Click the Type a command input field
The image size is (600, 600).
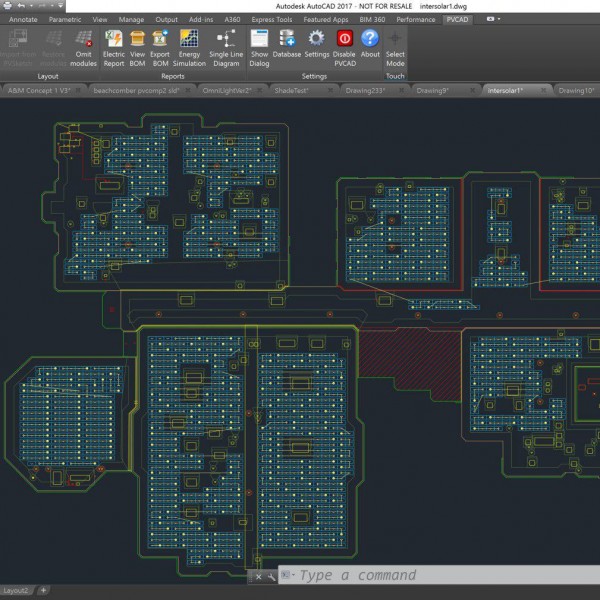tap(440, 576)
